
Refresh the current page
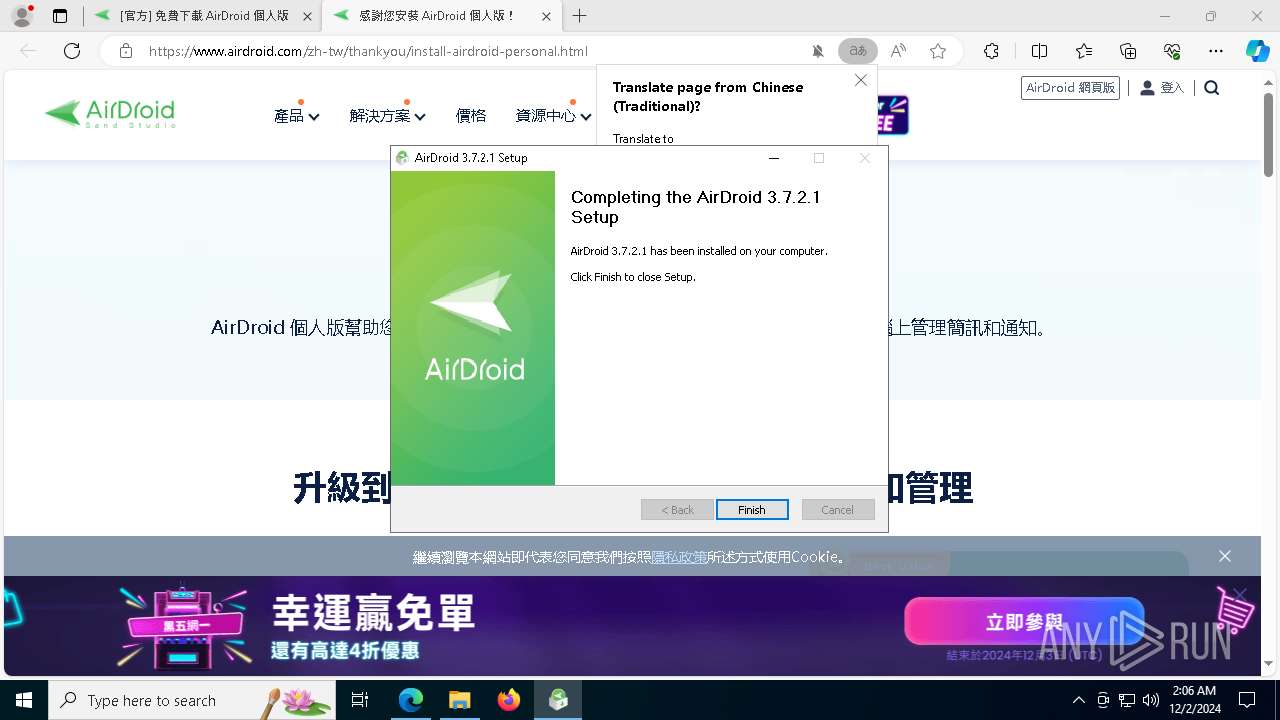pyautogui.click(x=72, y=51)
